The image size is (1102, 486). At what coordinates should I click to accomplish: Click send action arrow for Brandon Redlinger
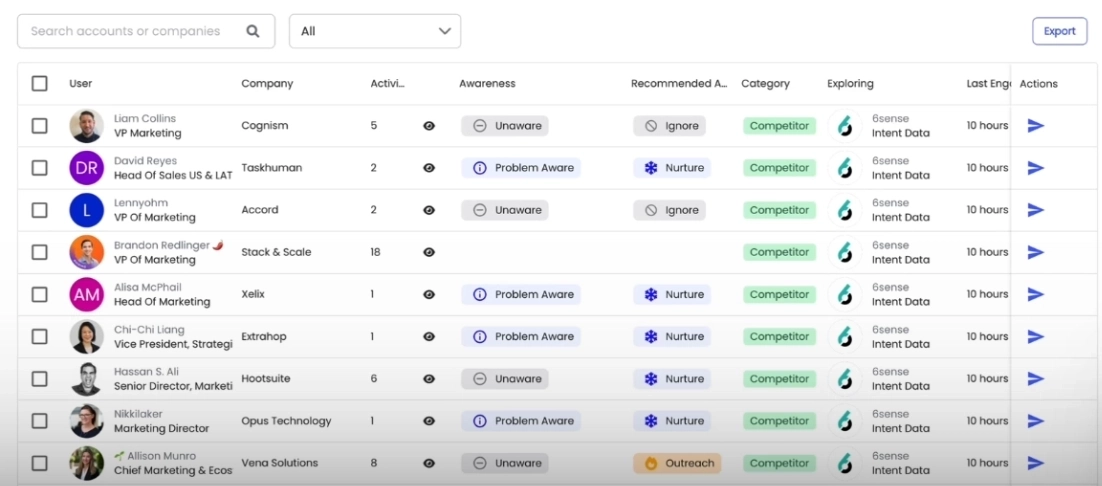[1035, 252]
